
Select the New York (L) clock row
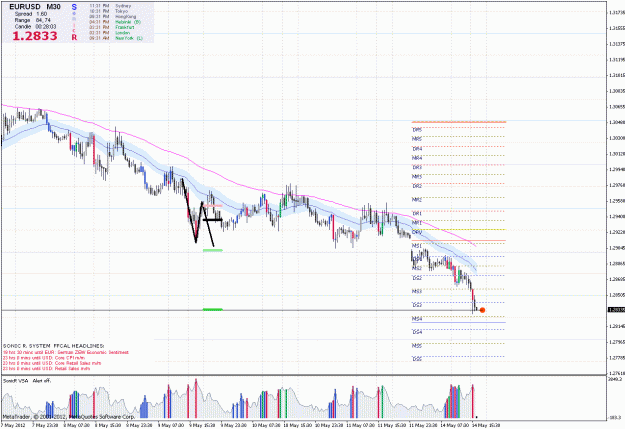(116, 38)
